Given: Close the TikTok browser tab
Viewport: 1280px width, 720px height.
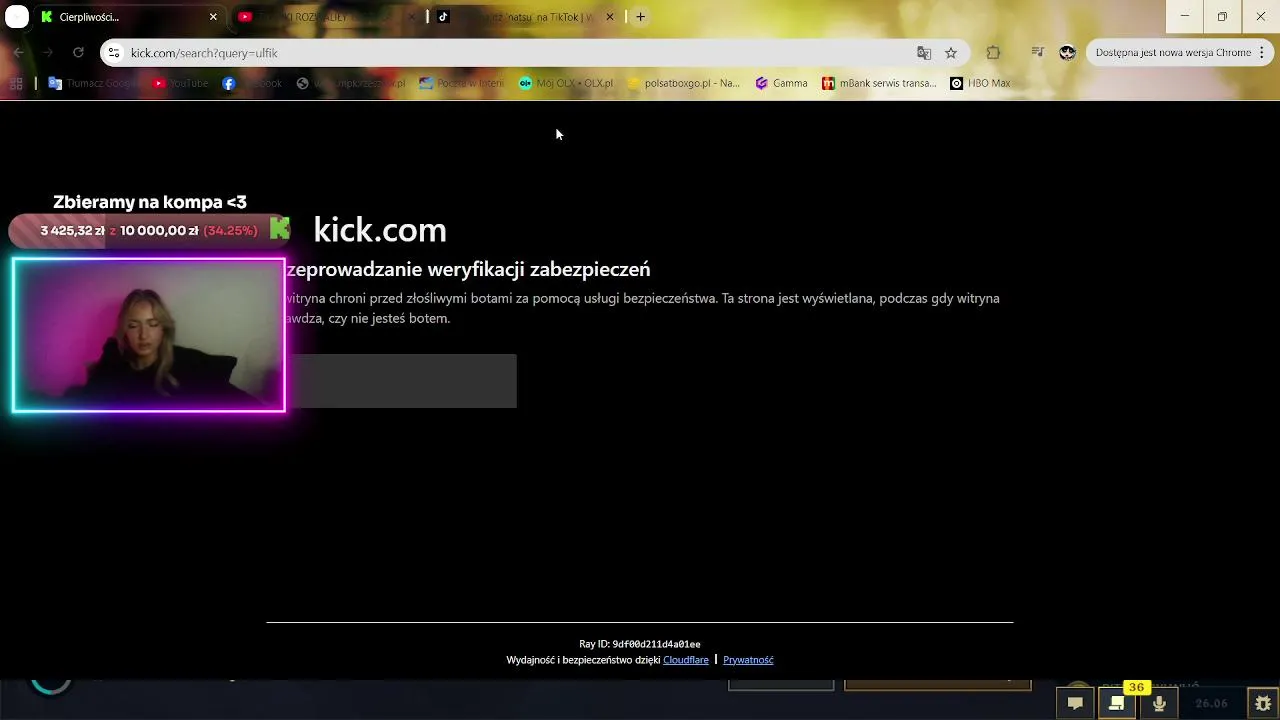Looking at the screenshot, I should click(610, 17).
